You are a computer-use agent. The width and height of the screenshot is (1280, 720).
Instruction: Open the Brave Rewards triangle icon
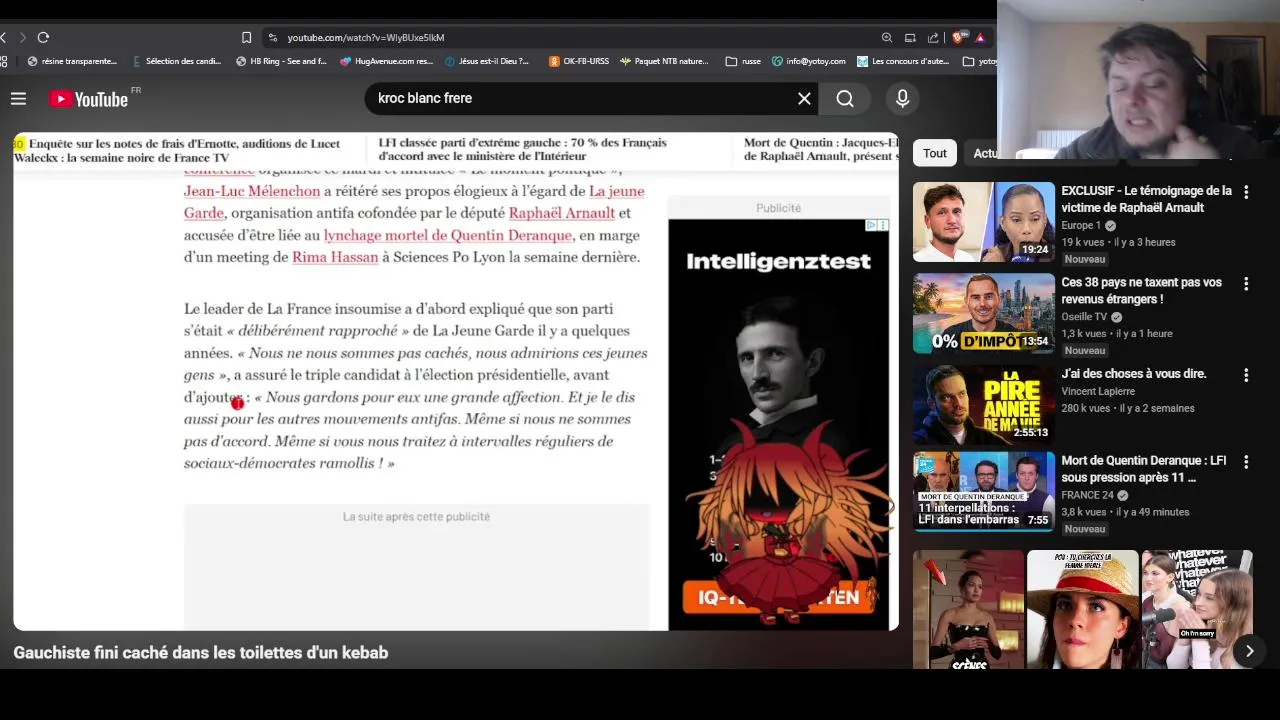(x=980, y=37)
